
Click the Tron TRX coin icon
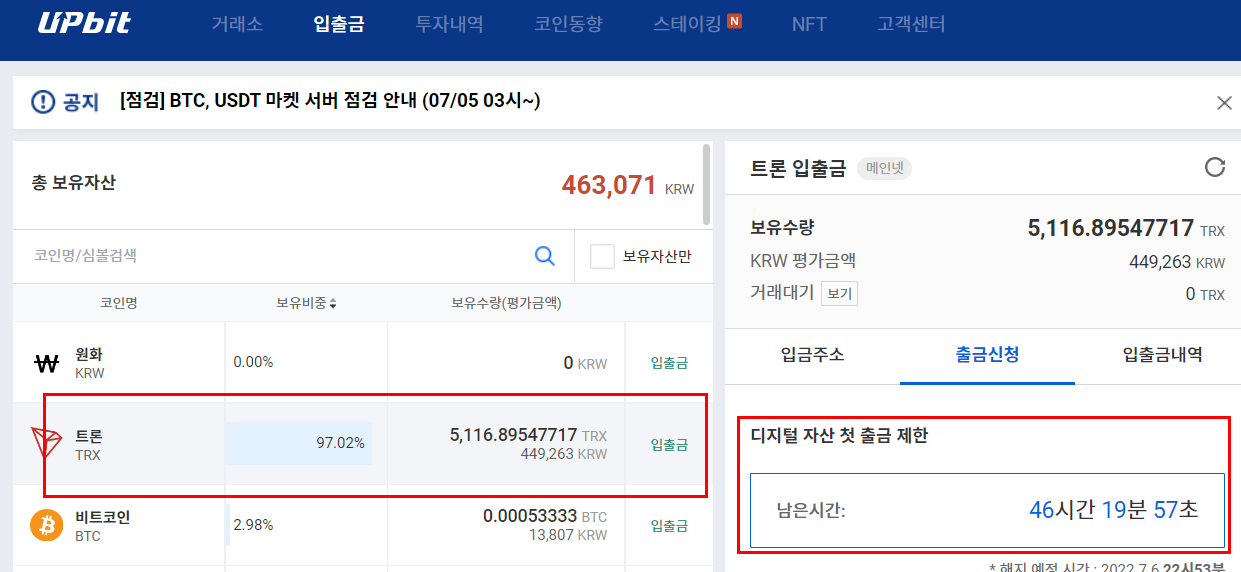coord(46,444)
